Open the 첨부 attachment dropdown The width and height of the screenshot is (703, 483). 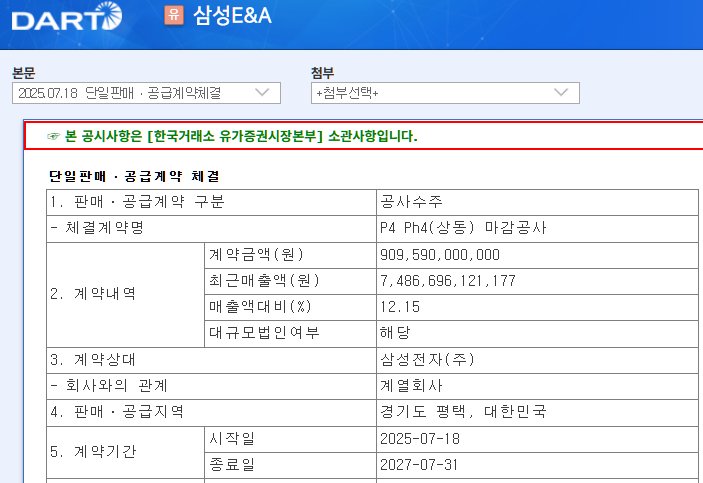click(445, 93)
